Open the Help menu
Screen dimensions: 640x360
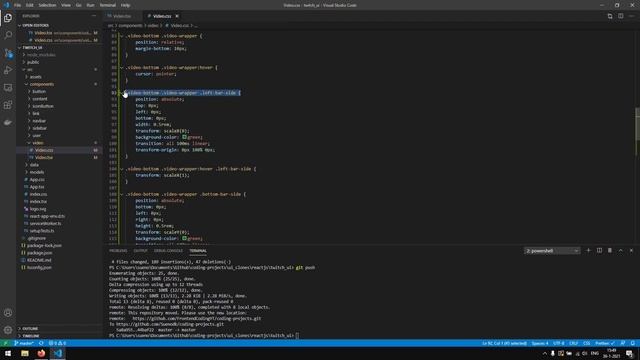point(125,5)
